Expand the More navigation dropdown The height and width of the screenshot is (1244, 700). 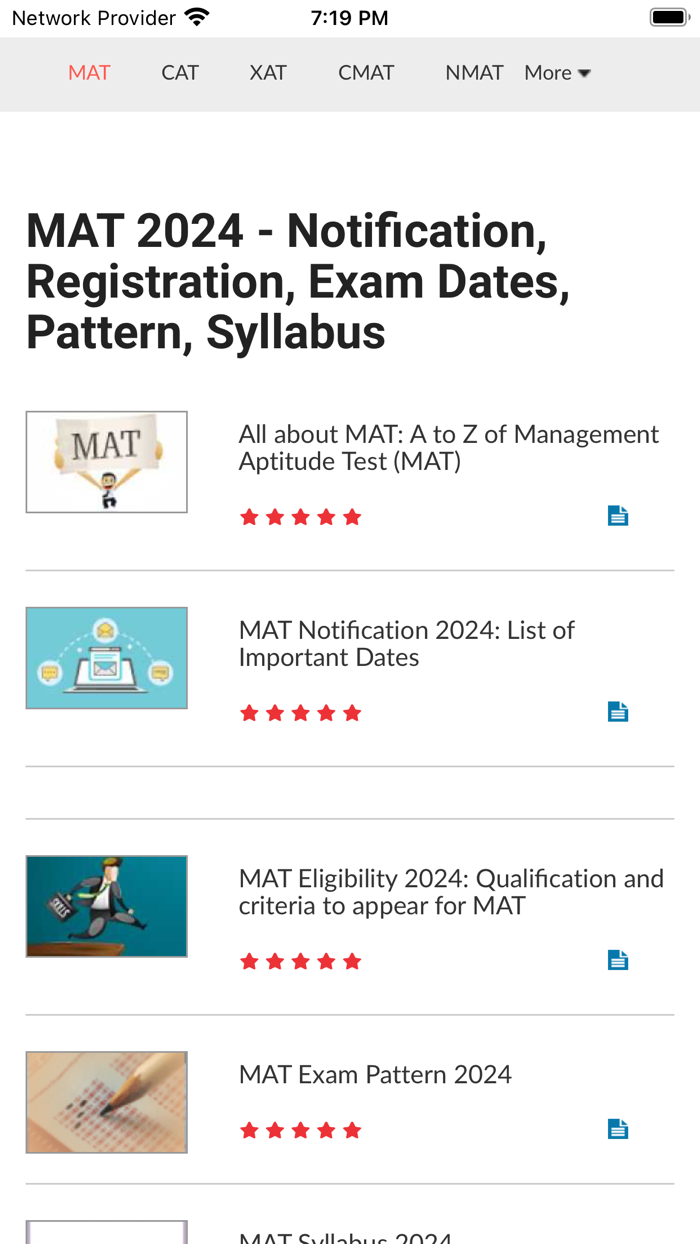pos(556,72)
